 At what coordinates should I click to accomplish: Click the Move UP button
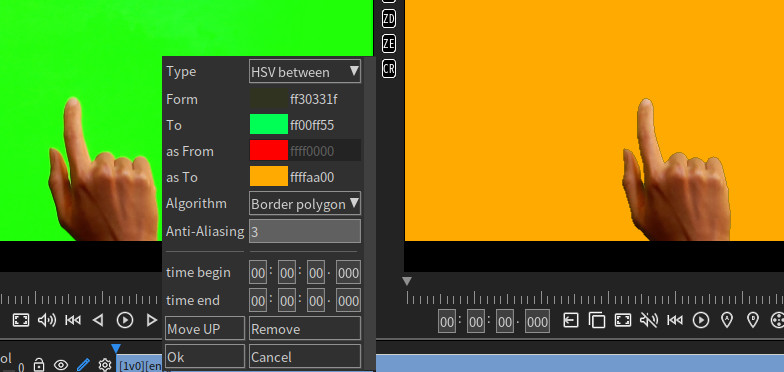[x=205, y=328]
